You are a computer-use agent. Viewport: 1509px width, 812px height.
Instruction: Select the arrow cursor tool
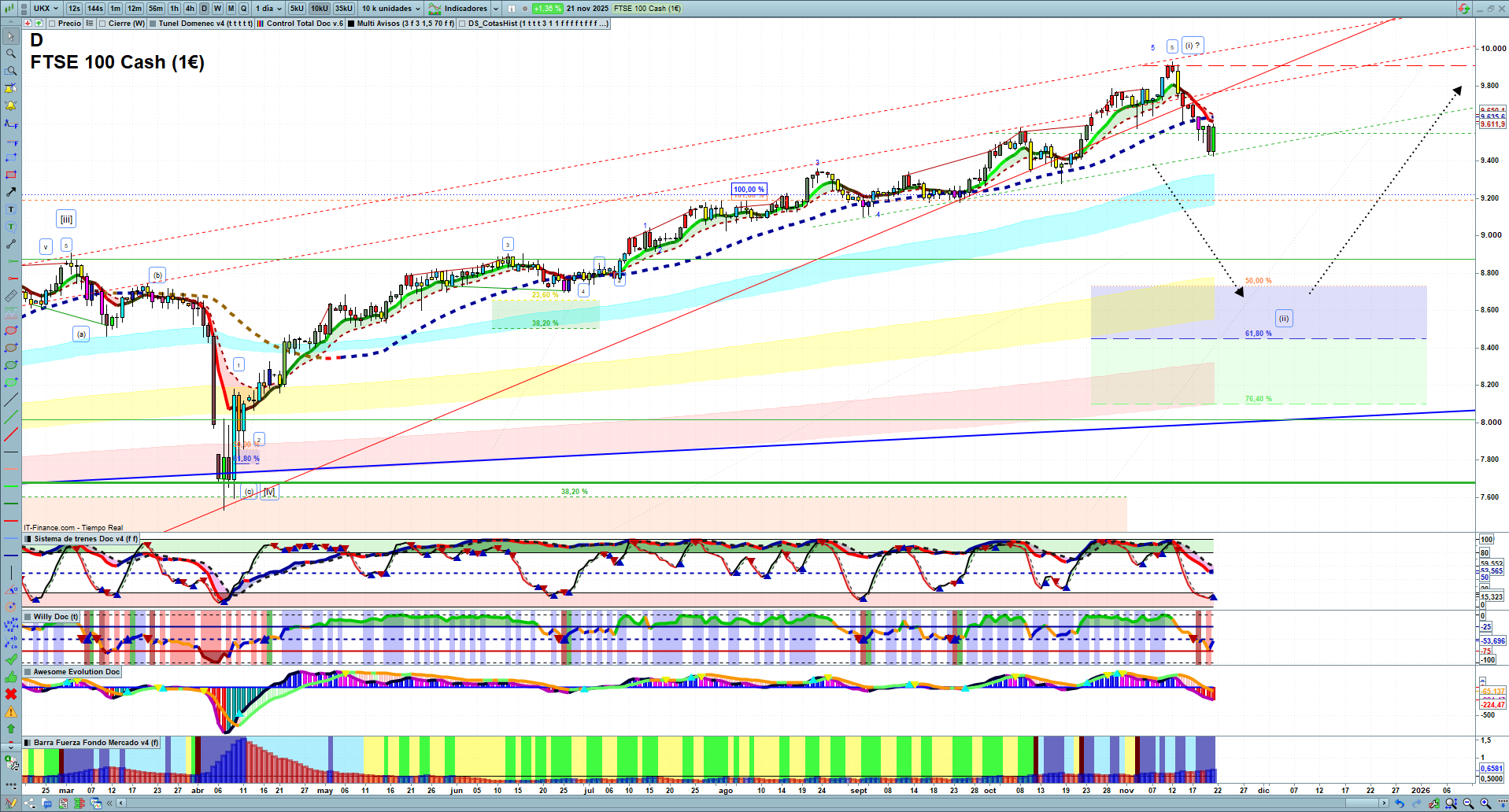click(x=11, y=36)
